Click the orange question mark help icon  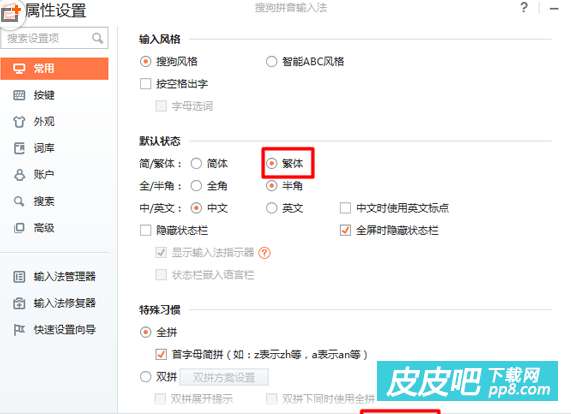pos(264,253)
